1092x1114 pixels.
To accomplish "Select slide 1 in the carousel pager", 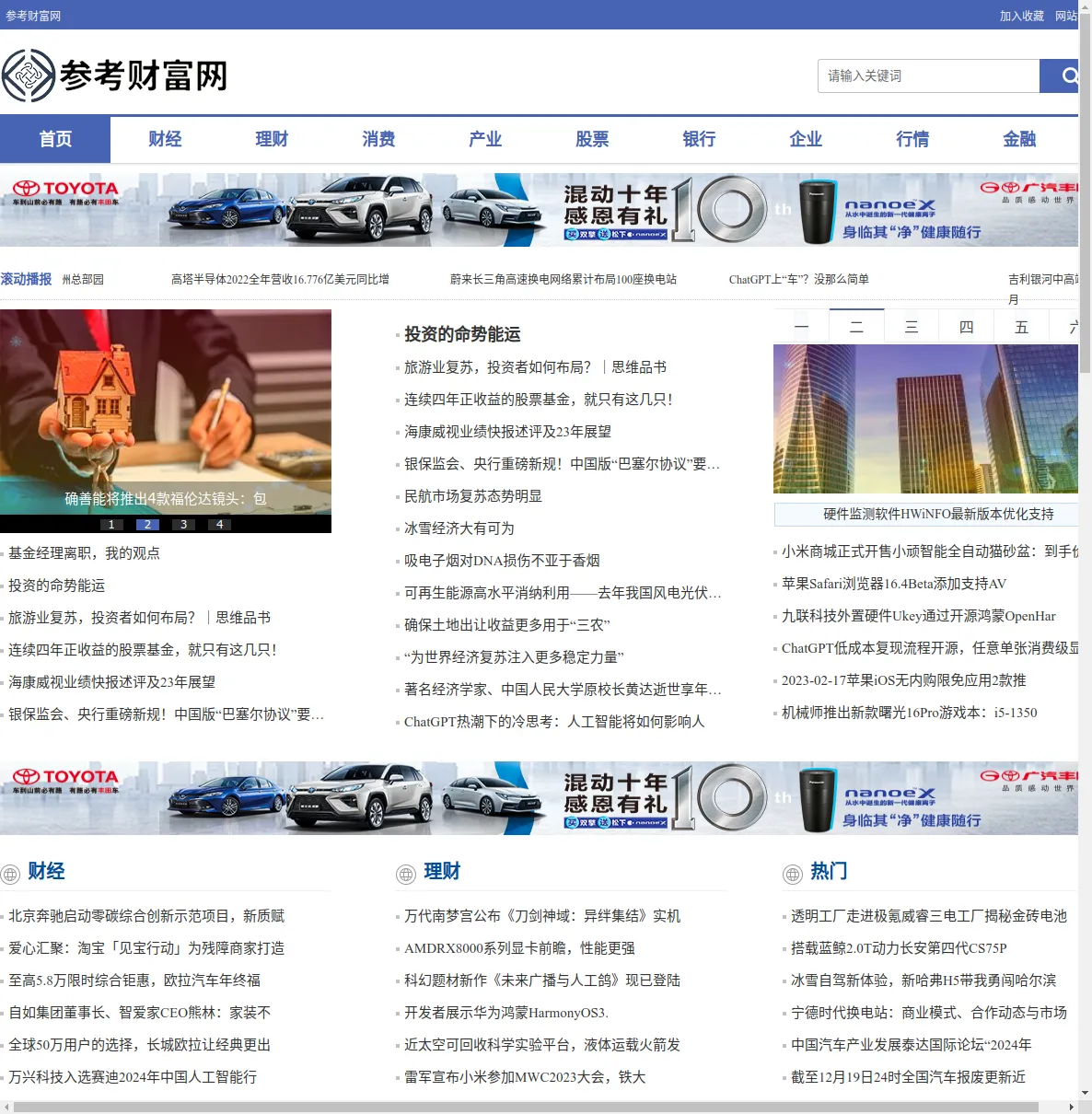I will [111, 525].
